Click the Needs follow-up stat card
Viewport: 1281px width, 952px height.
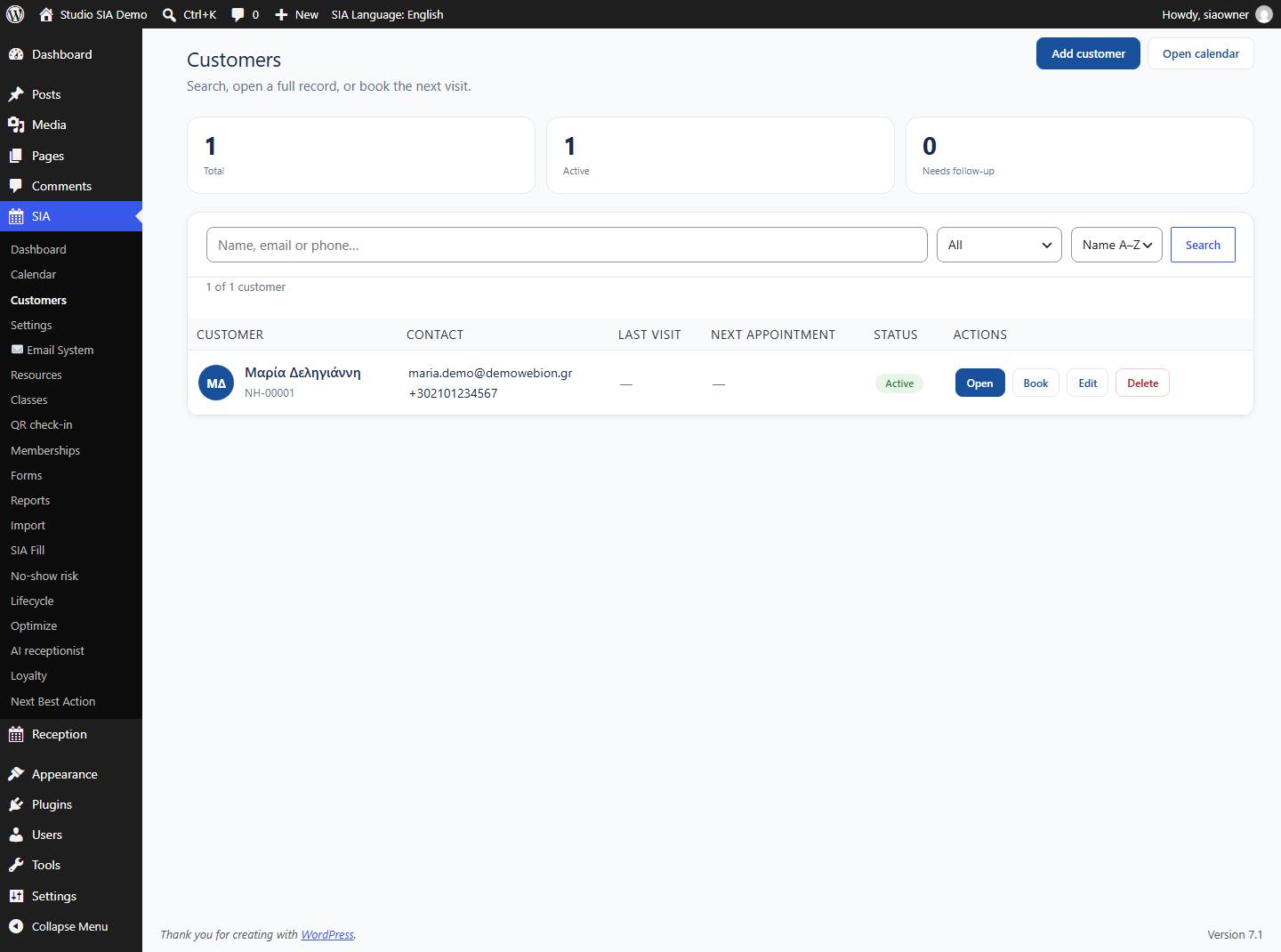(1080, 155)
